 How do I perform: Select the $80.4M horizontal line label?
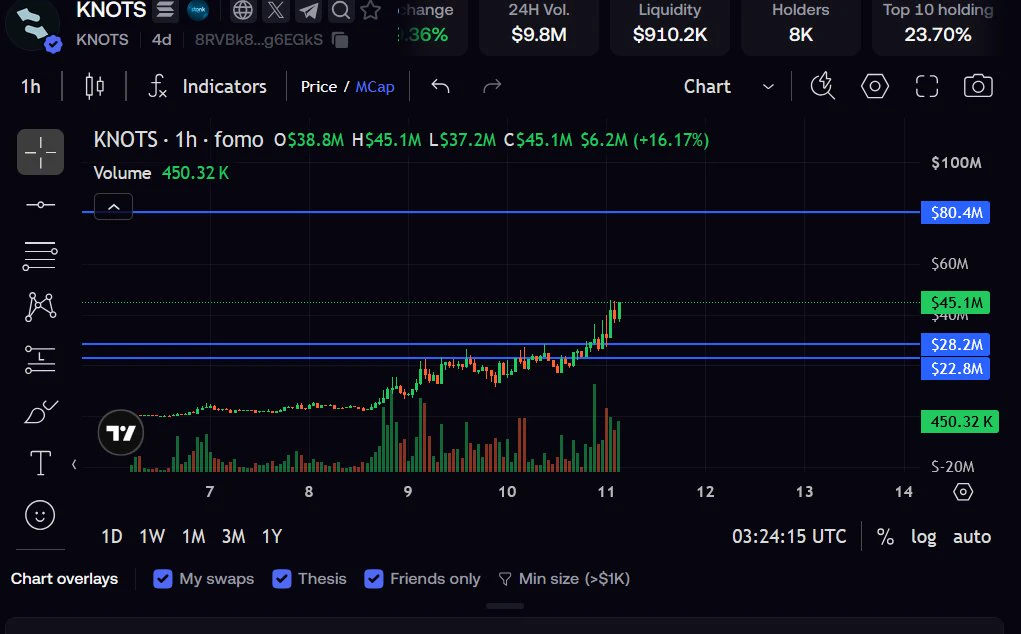coord(955,212)
